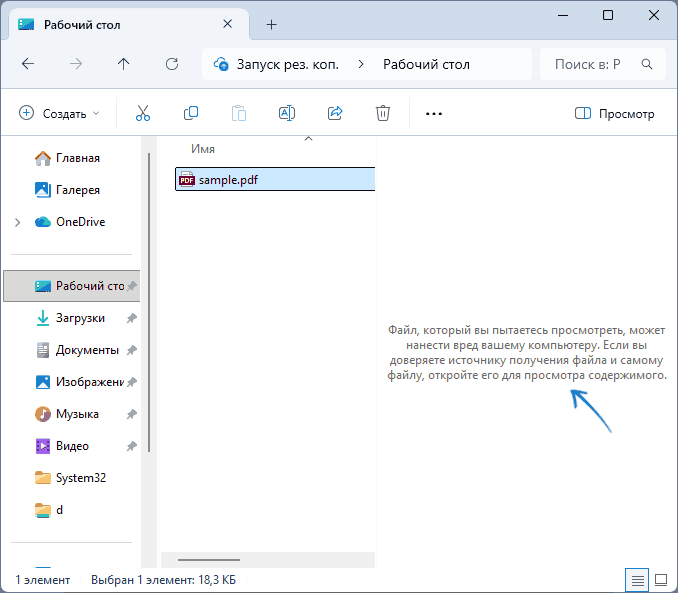678x593 pixels.
Task: Go up one folder level
Action: coord(124,64)
